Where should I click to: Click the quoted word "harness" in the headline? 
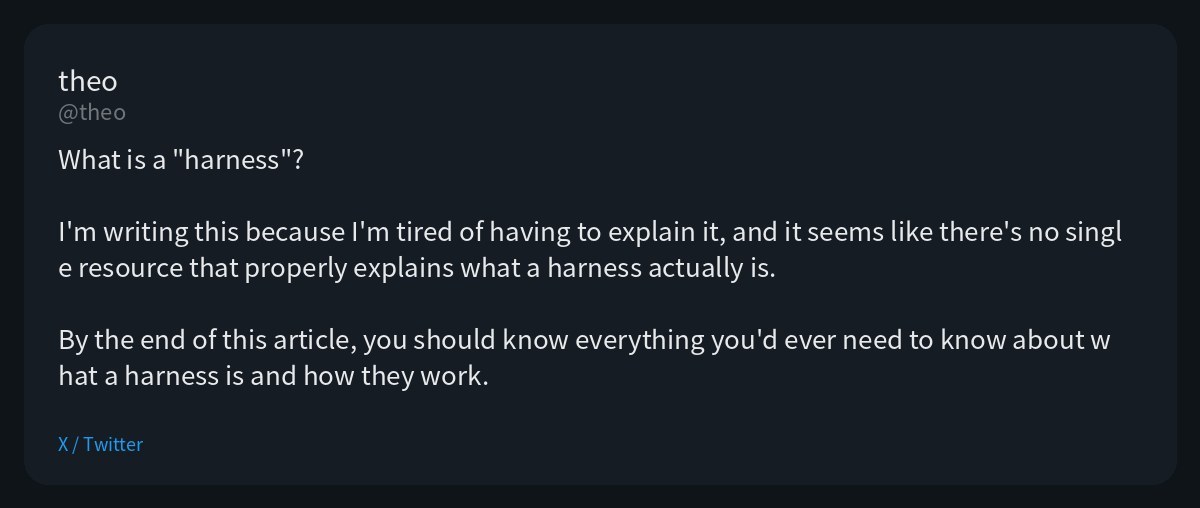230,159
